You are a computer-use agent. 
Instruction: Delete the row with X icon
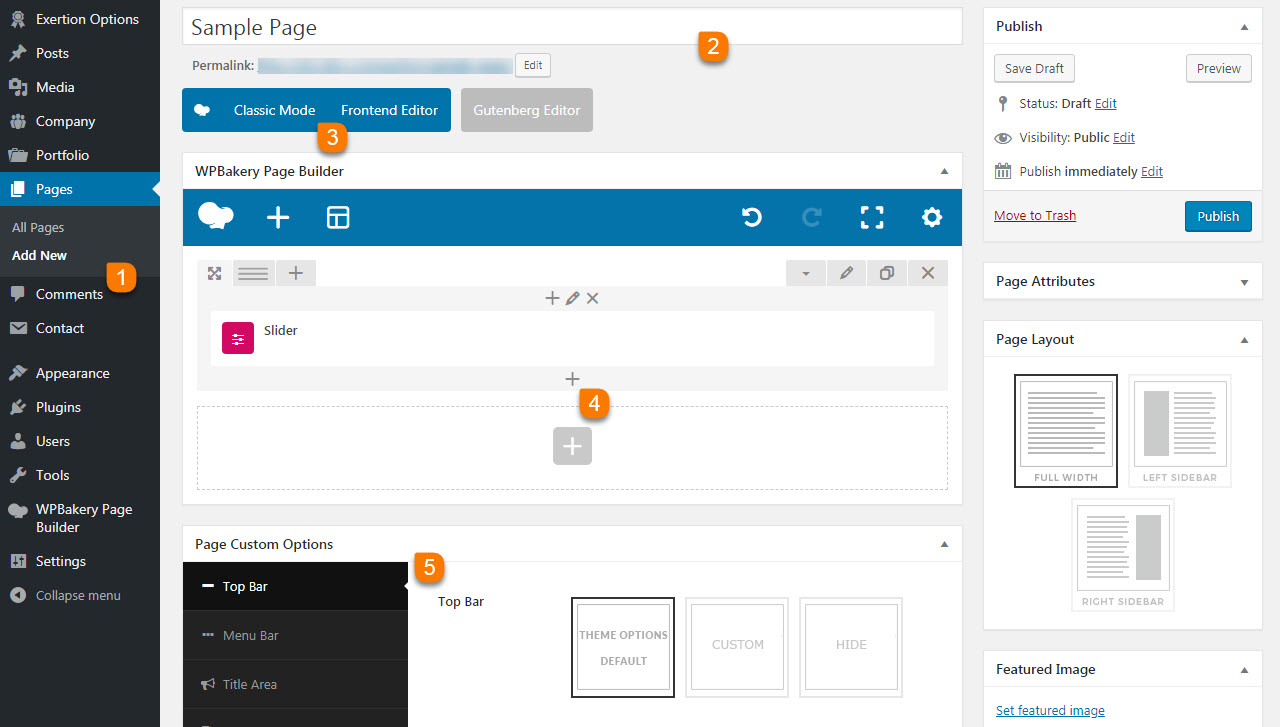pyautogui.click(x=928, y=273)
